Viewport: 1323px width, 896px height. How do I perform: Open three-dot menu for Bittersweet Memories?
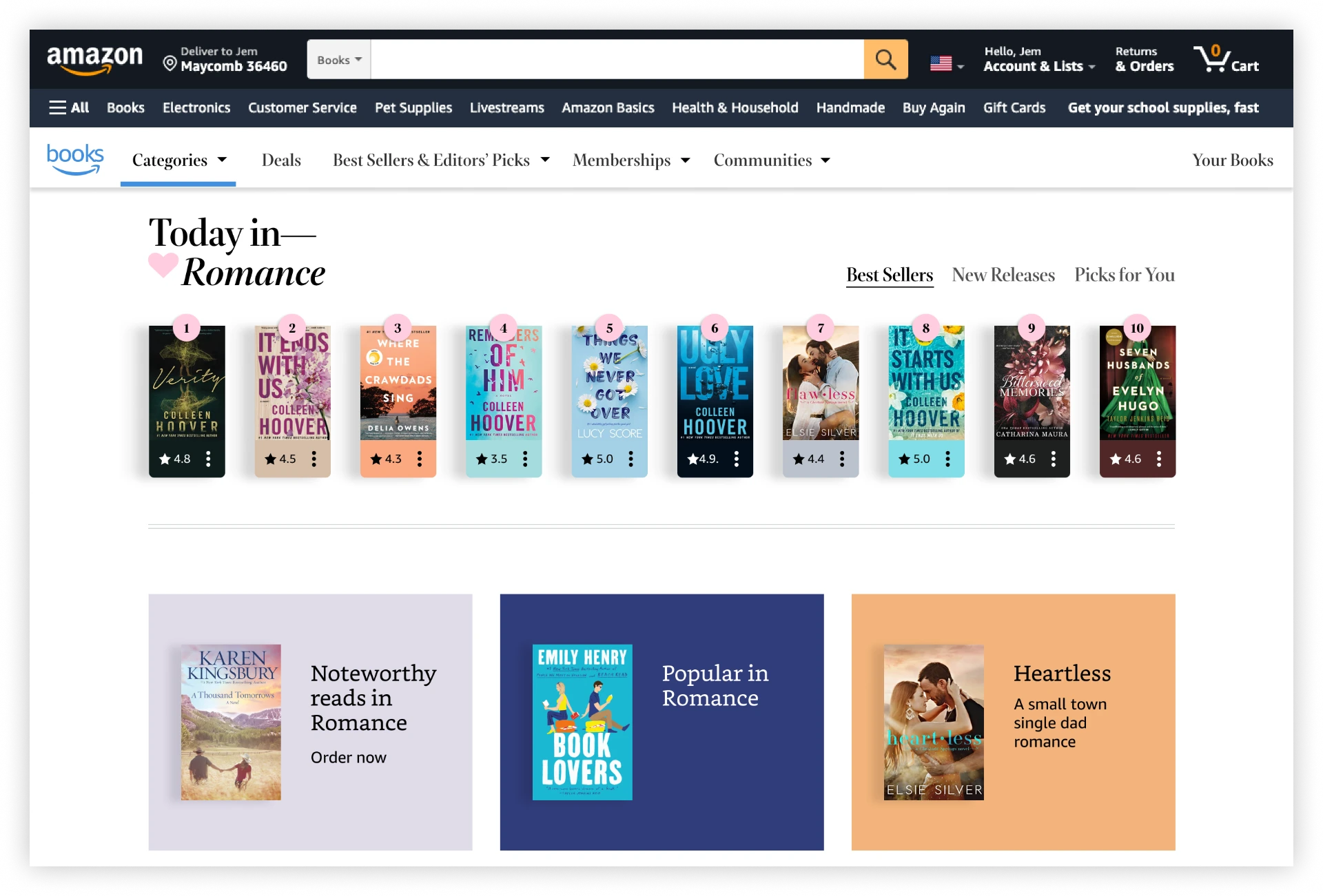pos(1053,459)
